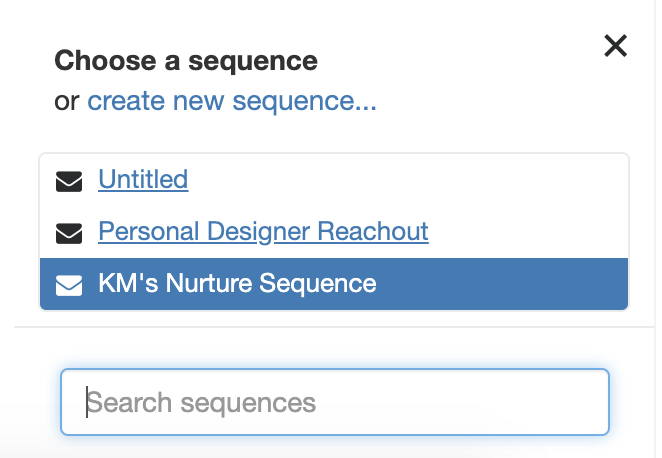Viewport: 662px width, 458px height.
Task: Close the sequence chooser with the X icon
Action: point(615,46)
